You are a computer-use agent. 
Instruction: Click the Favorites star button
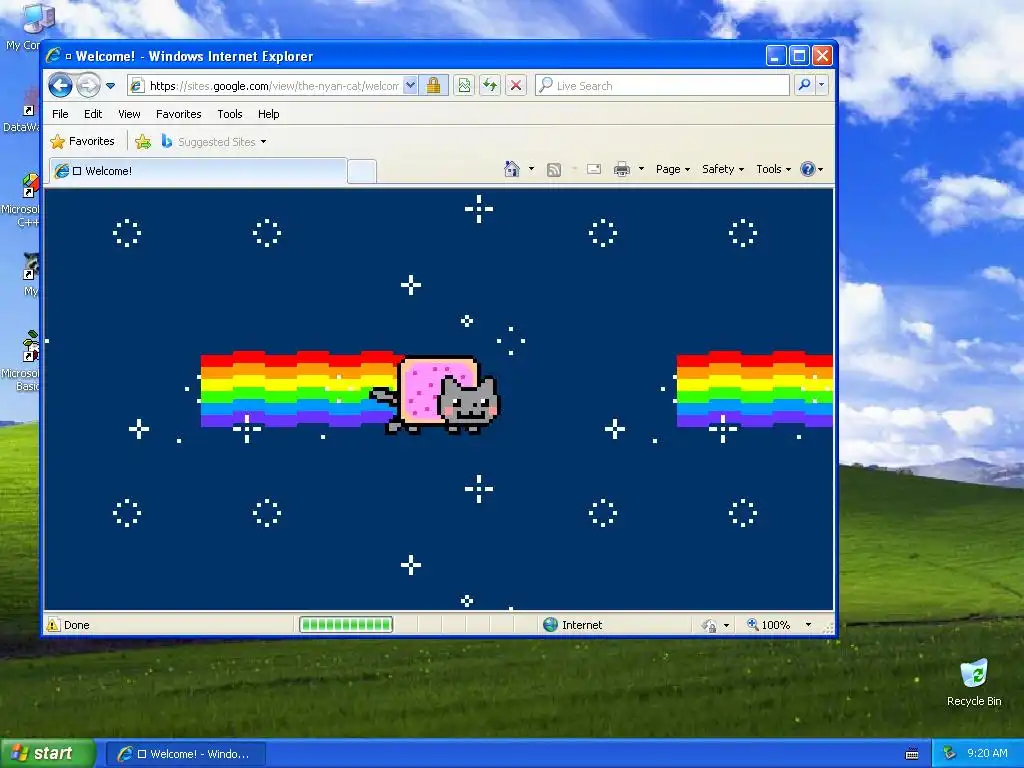tap(83, 141)
